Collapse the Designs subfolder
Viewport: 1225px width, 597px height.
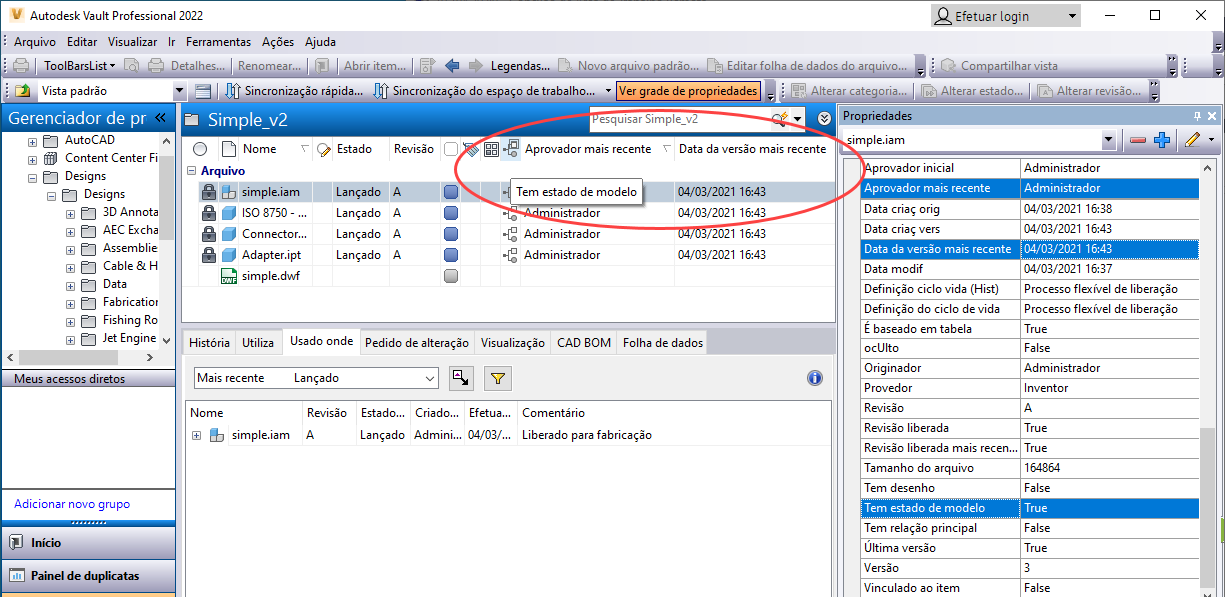pyautogui.click(x=51, y=195)
